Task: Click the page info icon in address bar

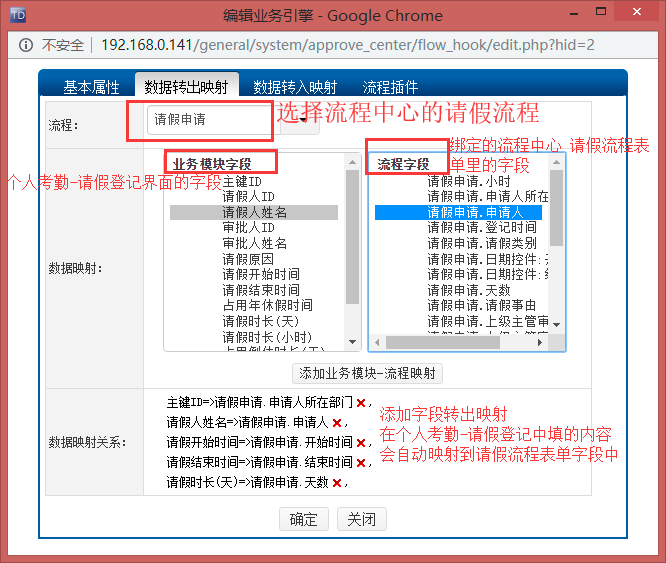Action: [24, 46]
